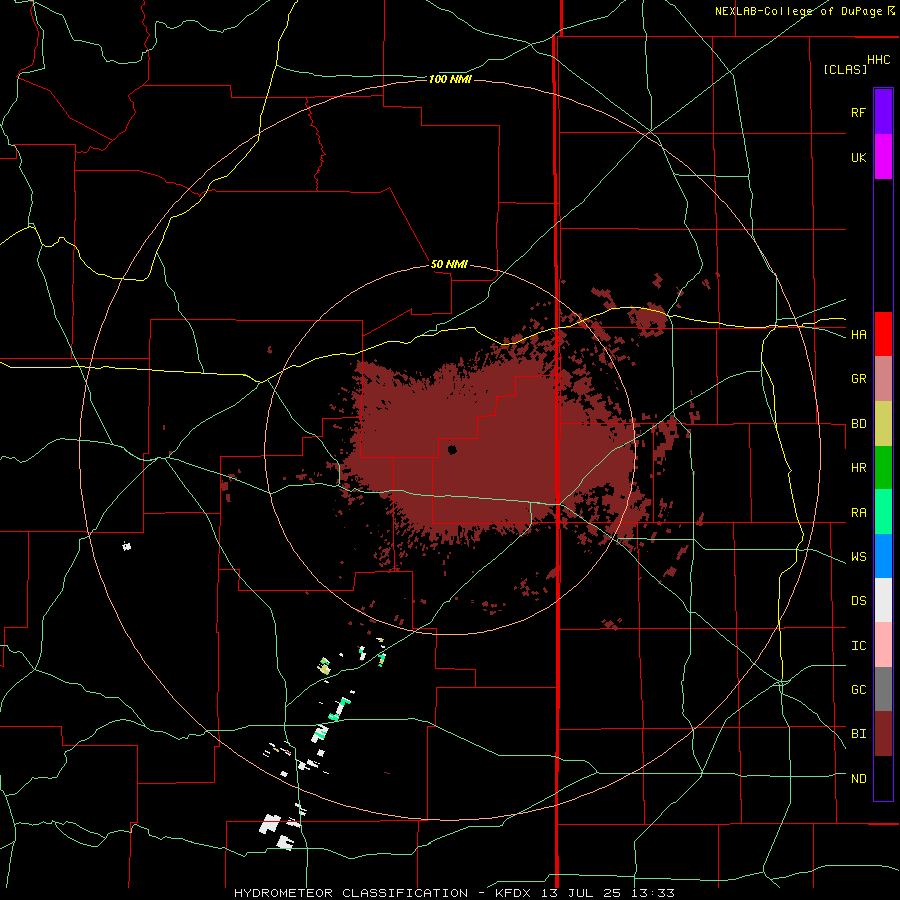Click the GC legend label
The width and height of the screenshot is (900, 900).
tap(858, 690)
